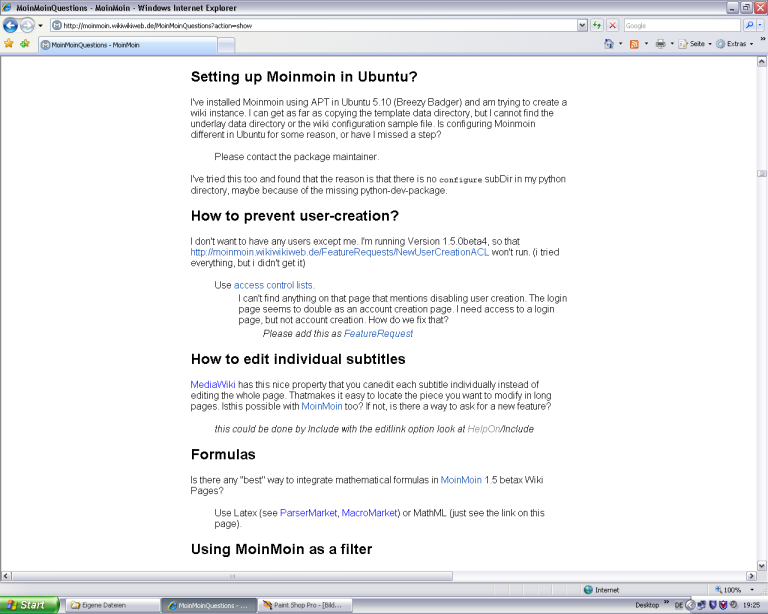Follow the NewUserCreationACL URL link

pos(339,252)
